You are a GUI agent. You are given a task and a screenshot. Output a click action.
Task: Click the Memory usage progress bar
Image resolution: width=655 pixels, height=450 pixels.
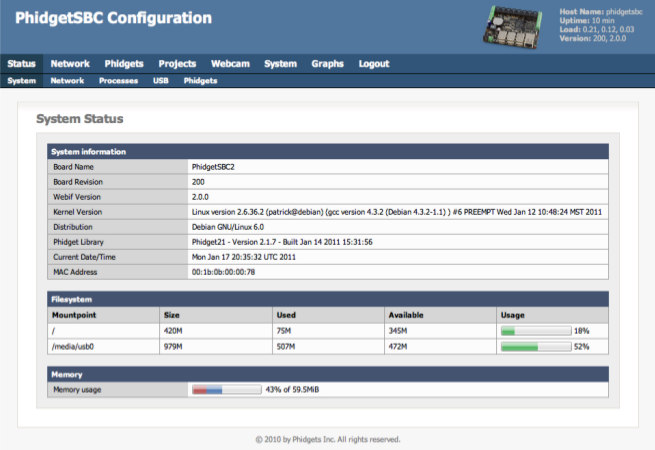tap(227, 390)
